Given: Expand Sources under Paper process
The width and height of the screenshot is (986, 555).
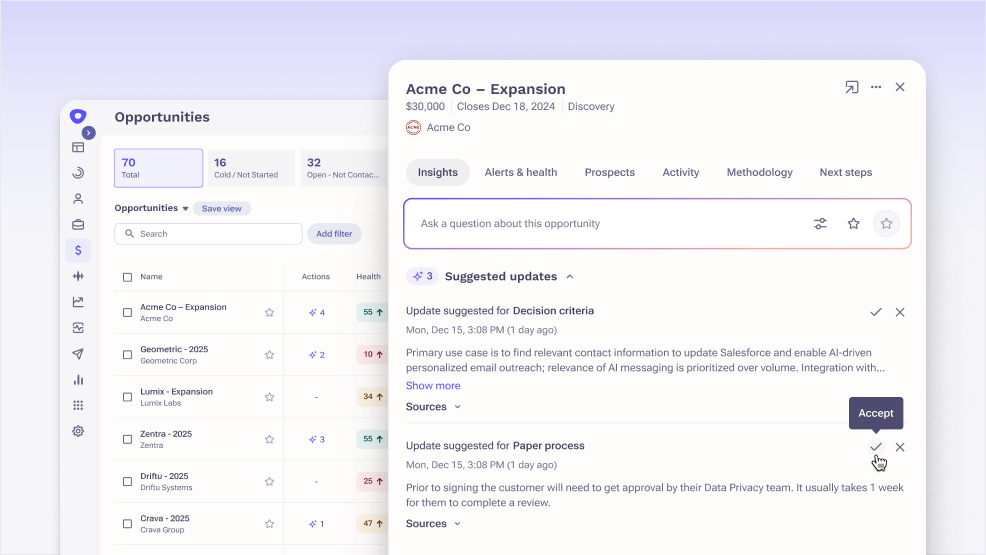Looking at the screenshot, I should 433,524.
